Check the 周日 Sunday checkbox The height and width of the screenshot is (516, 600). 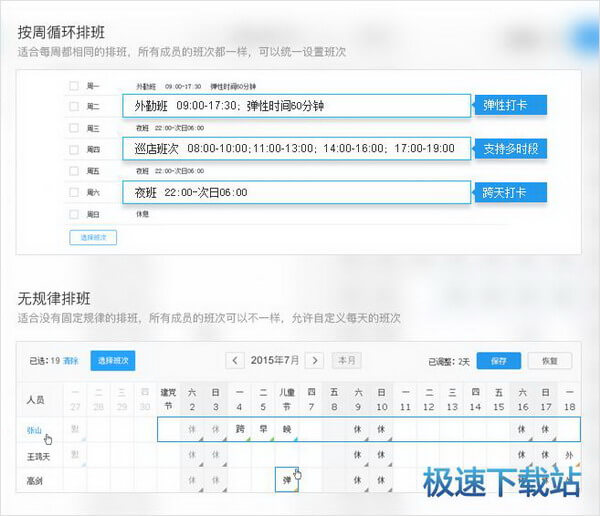coord(74,214)
